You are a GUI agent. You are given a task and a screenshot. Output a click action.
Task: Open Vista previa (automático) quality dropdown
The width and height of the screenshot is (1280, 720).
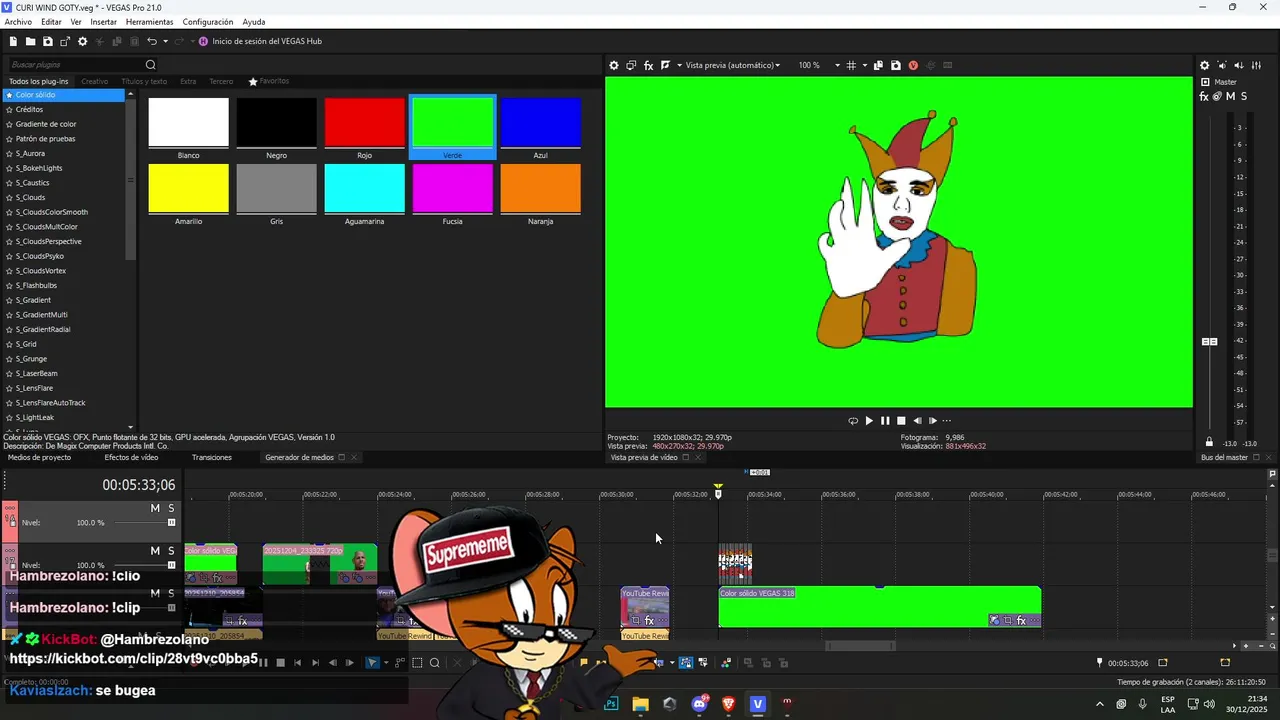coord(732,65)
